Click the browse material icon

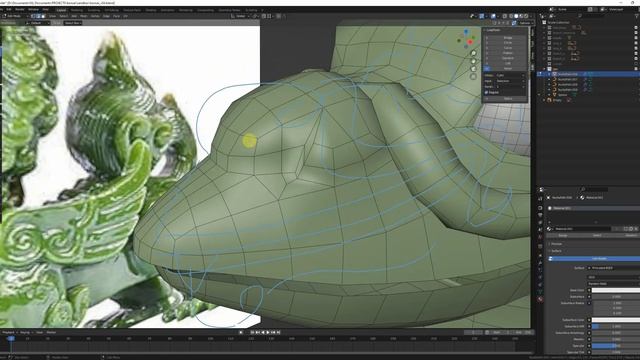(549, 229)
